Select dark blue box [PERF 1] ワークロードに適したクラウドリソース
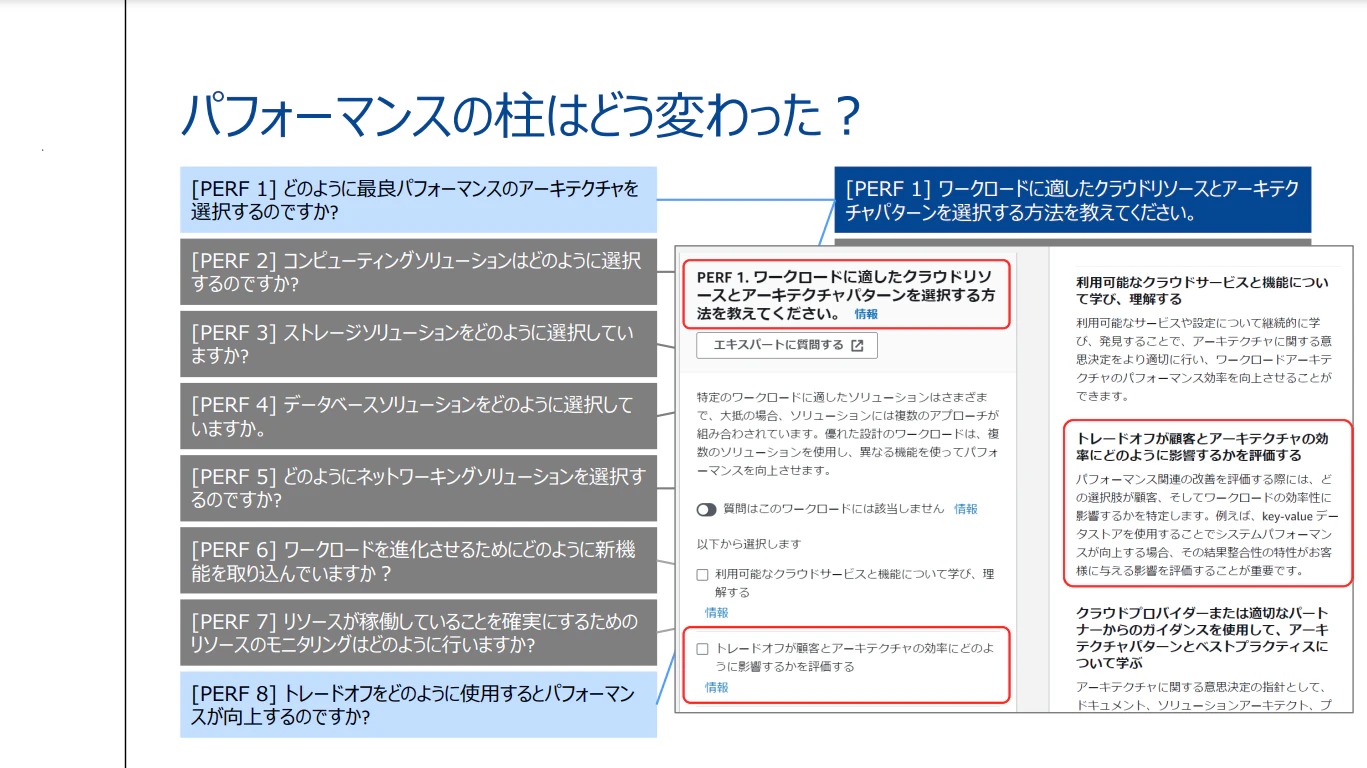The width and height of the screenshot is (1367, 768). point(1072,200)
